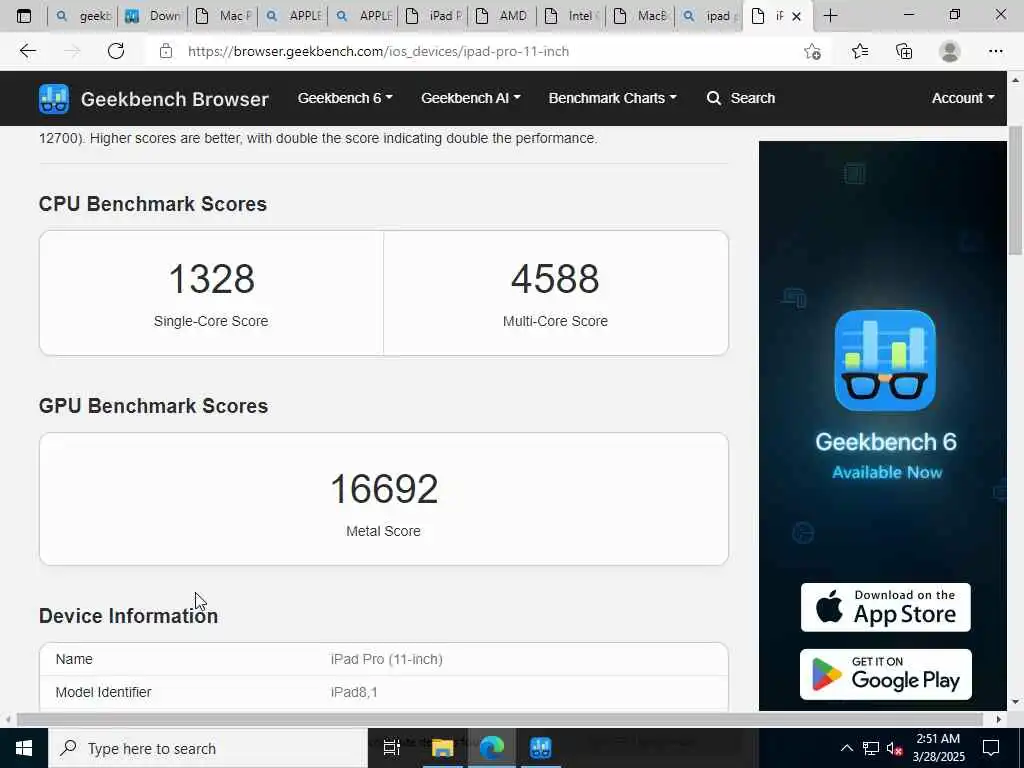Image resolution: width=1024 pixels, height=768 pixels.
Task: Click the Geekbench 6 ad app icon
Action: [x=885, y=360]
